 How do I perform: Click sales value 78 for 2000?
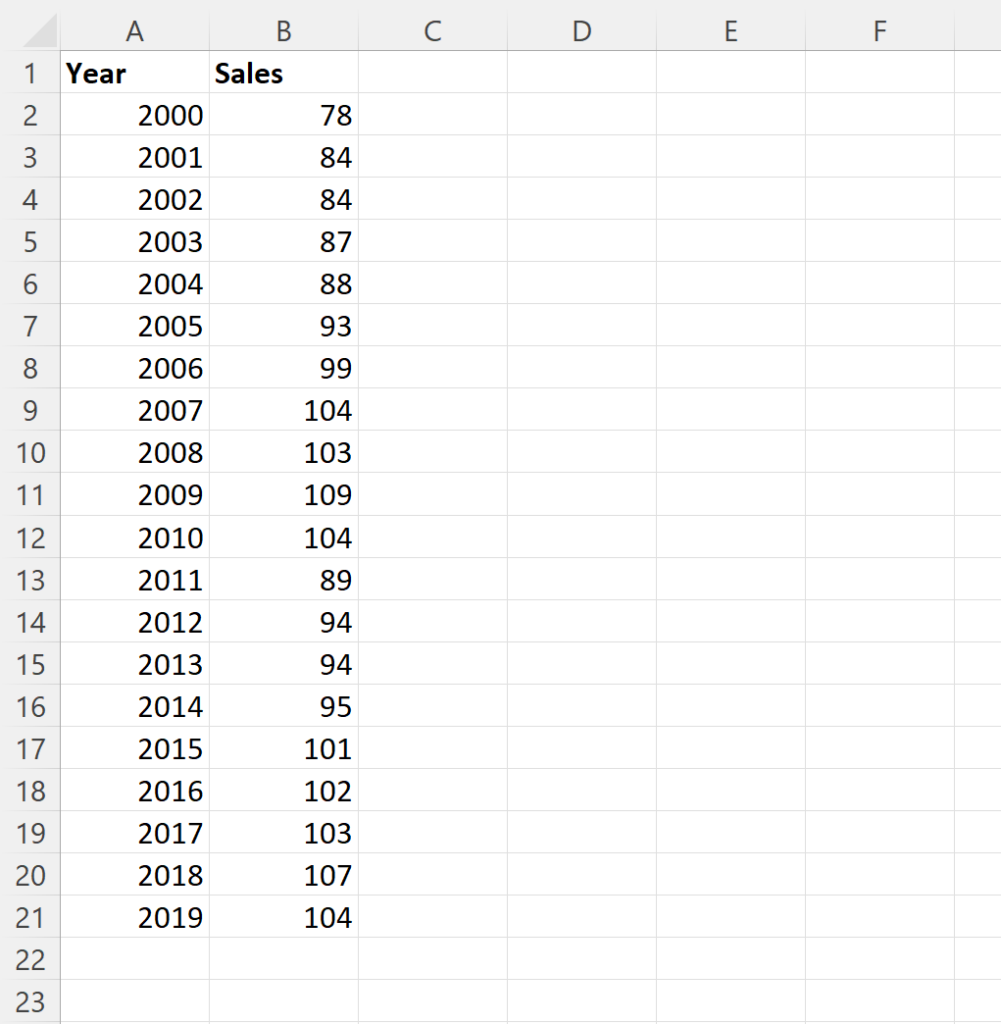point(283,115)
